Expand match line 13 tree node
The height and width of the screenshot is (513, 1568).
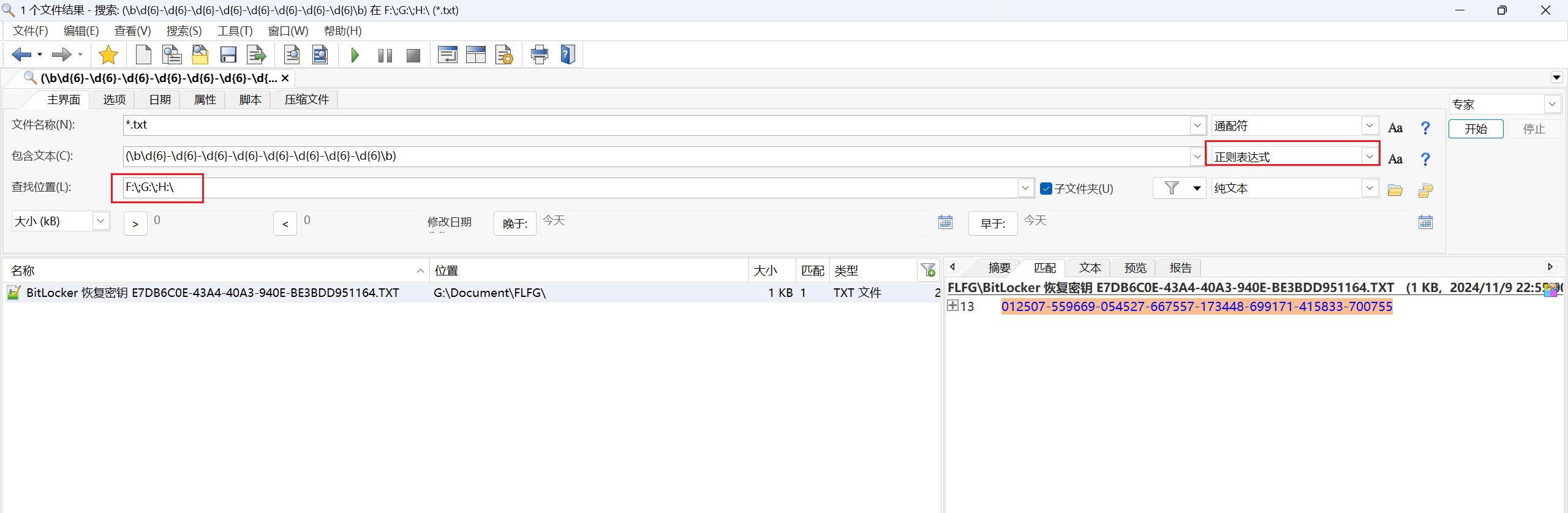952,305
